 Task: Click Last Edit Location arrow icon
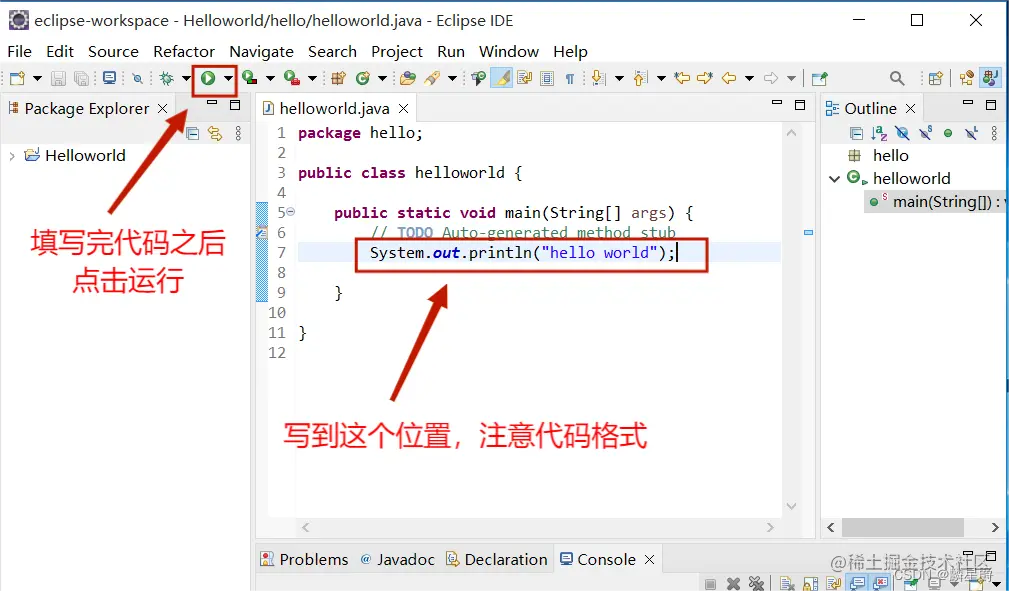pos(682,79)
